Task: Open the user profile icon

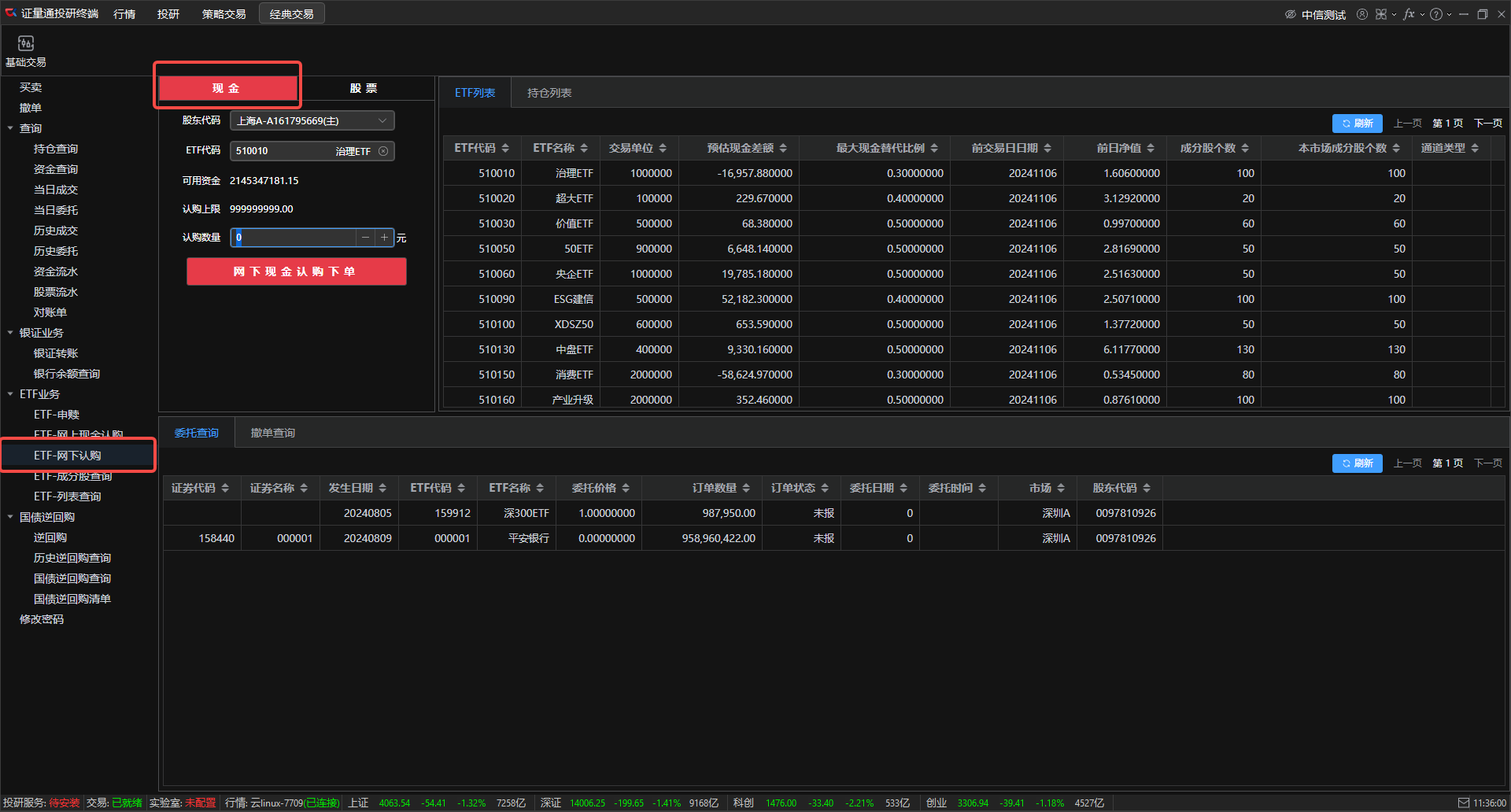Action: [1362, 14]
